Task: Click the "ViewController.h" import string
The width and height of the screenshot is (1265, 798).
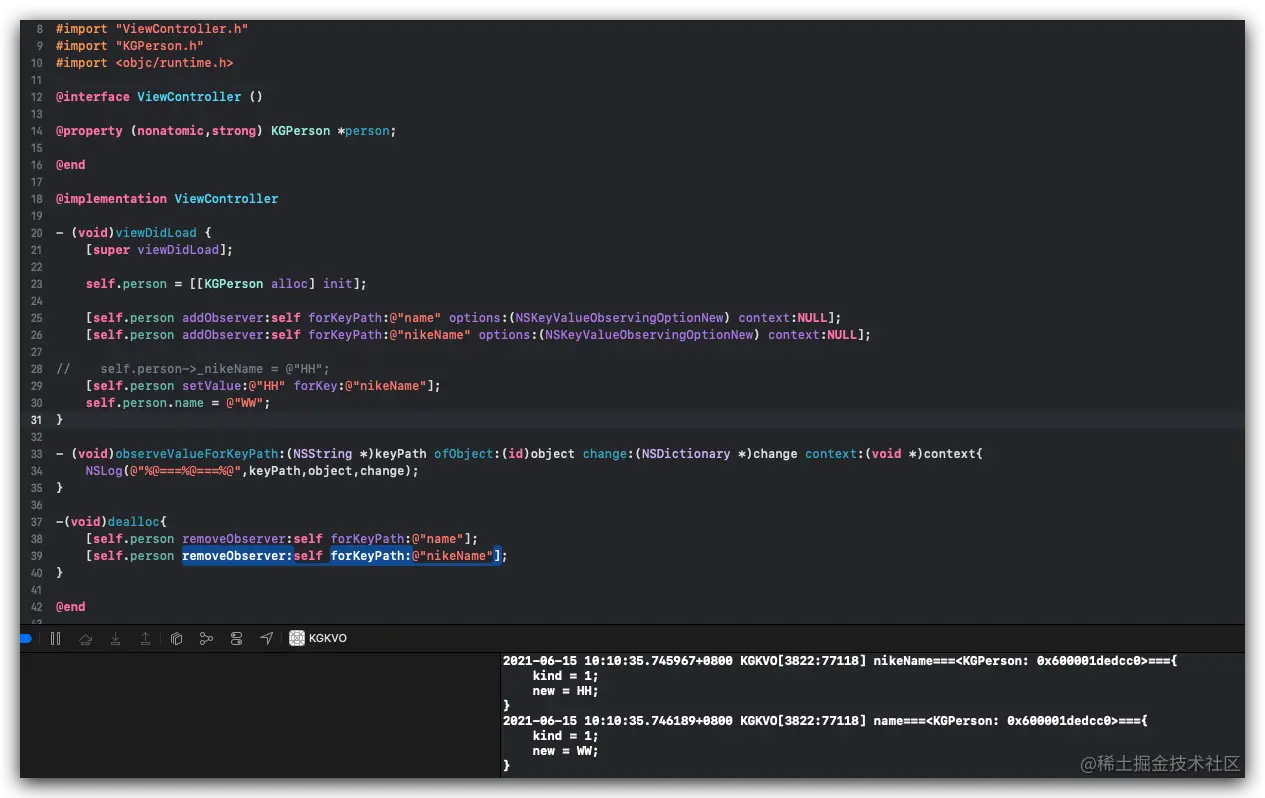Action: click(x=181, y=29)
